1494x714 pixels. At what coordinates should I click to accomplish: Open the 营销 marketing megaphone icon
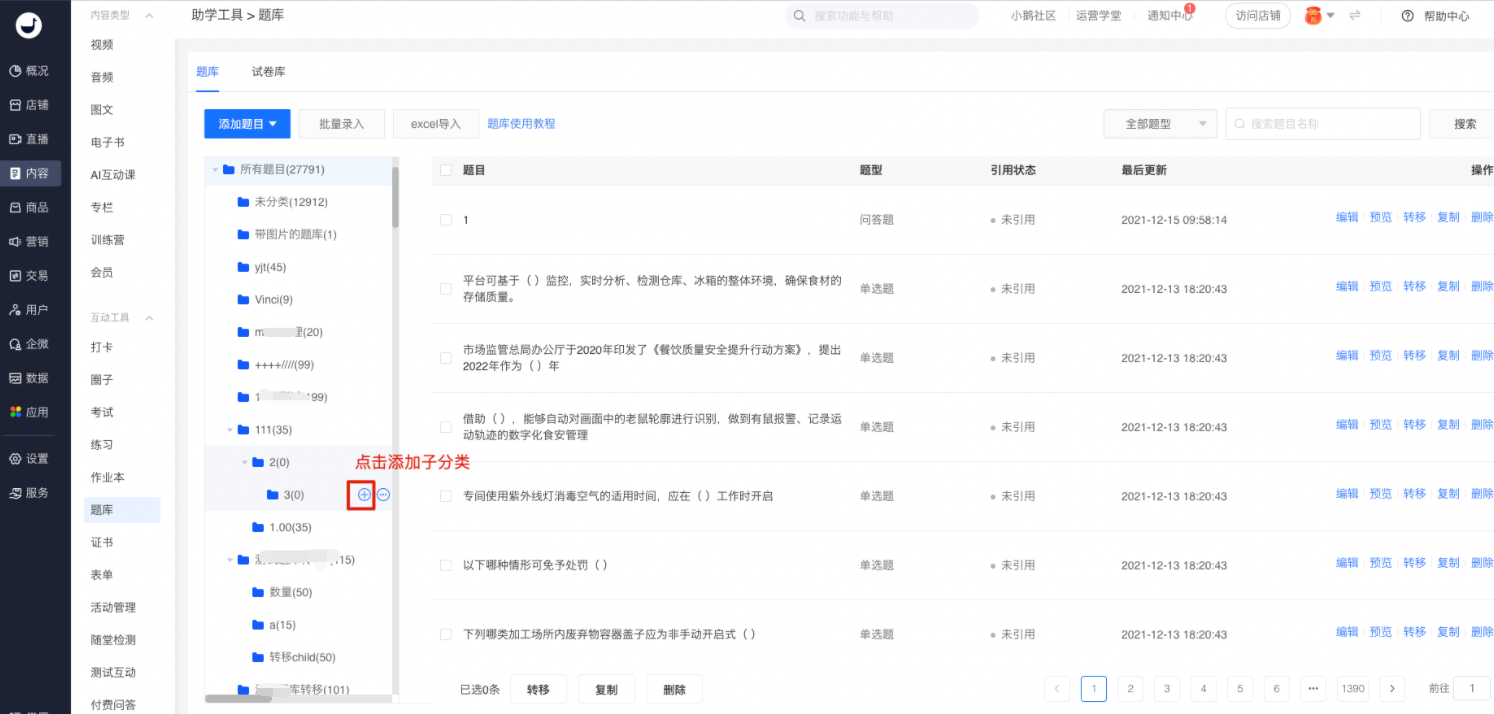point(15,242)
